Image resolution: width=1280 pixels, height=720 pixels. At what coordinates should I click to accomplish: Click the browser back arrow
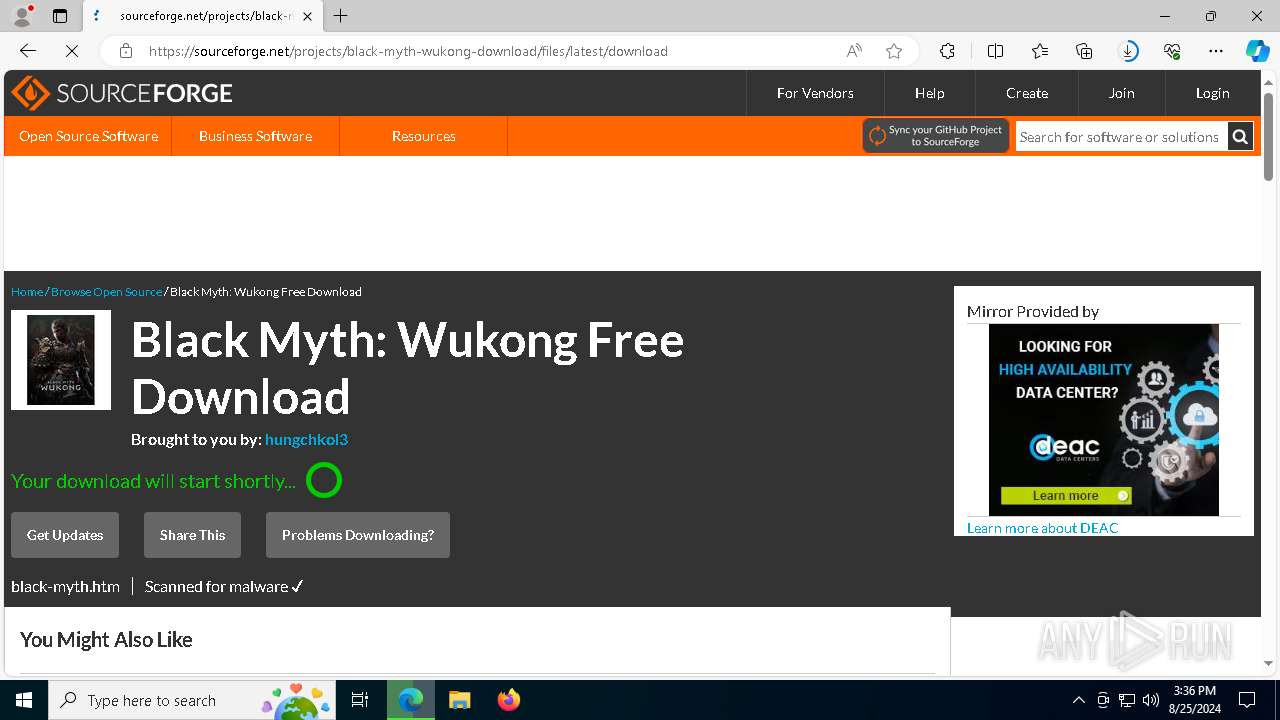pyautogui.click(x=28, y=51)
